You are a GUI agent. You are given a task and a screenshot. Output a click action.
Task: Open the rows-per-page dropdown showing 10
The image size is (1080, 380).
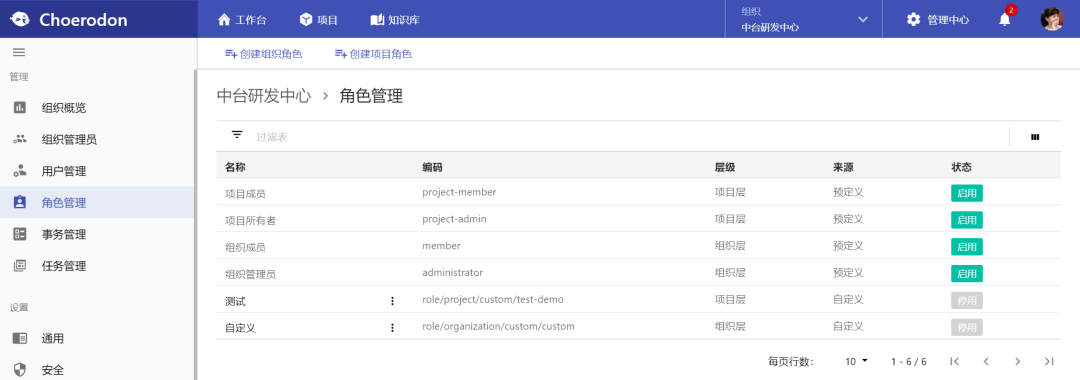coord(857,361)
